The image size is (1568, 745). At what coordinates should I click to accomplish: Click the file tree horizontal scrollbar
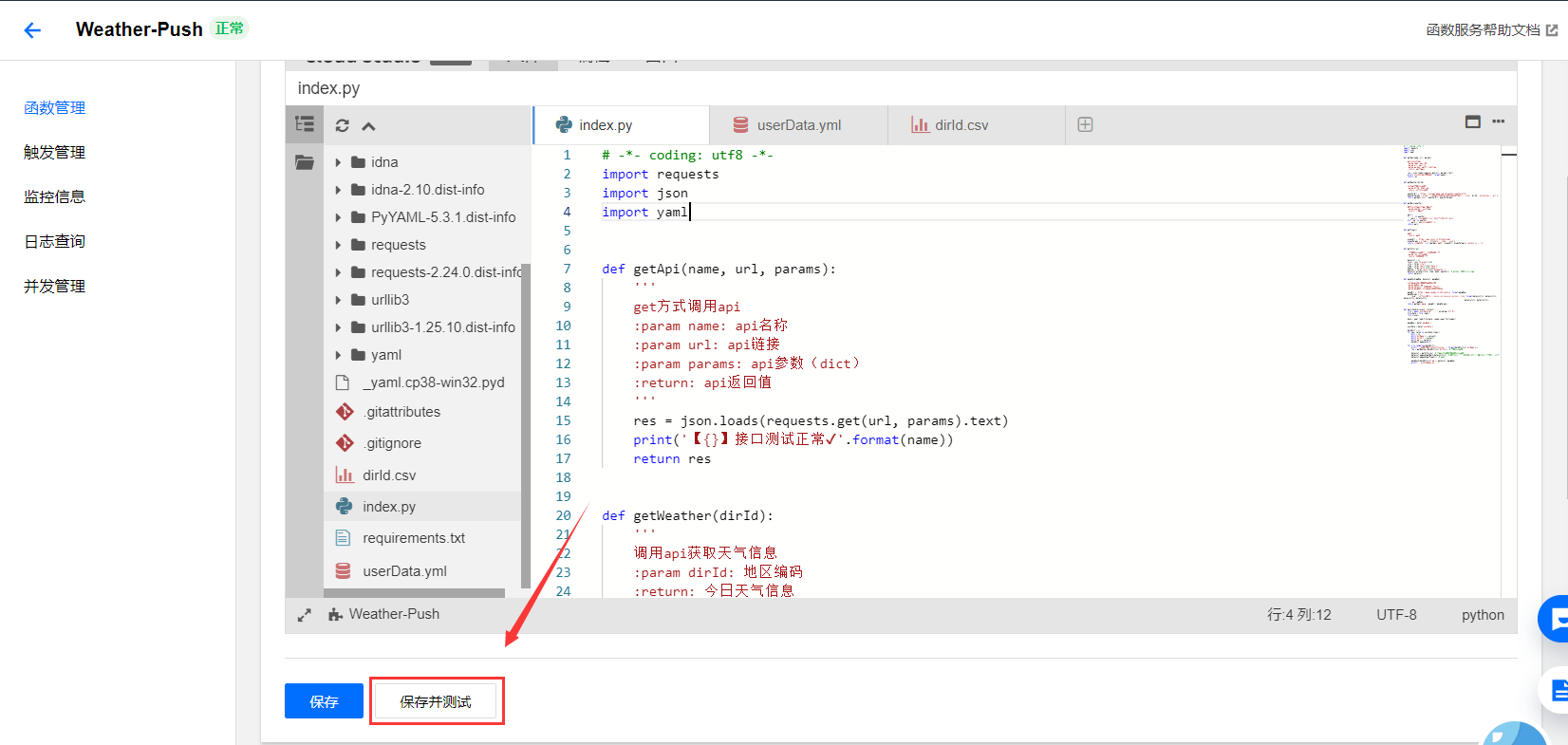click(414, 593)
